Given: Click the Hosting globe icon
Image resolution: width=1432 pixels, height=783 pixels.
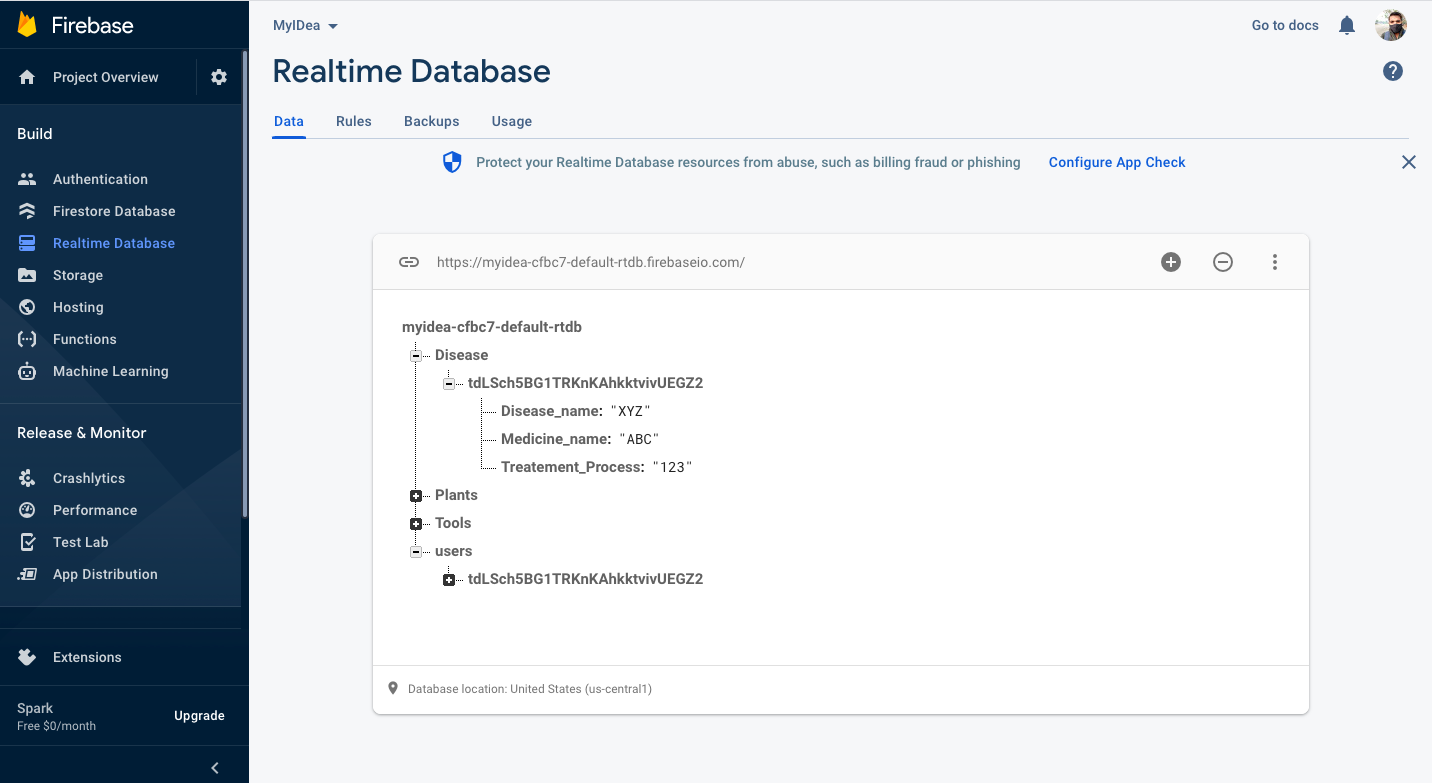Looking at the screenshot, I should tap(27, 307).
